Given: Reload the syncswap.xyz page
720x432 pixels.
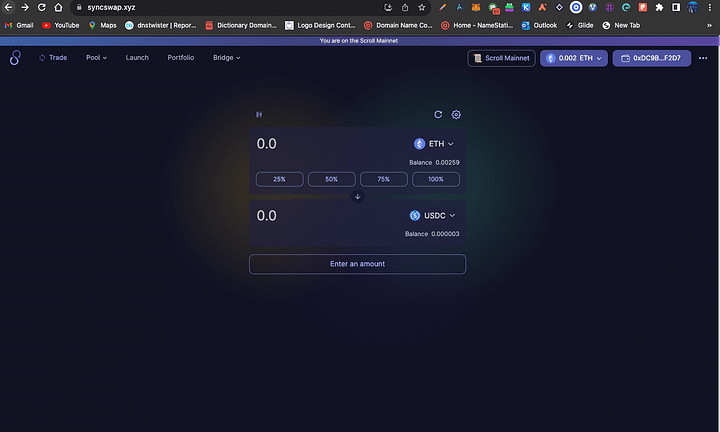Looking at the screenshot, I should coord(41,7).
